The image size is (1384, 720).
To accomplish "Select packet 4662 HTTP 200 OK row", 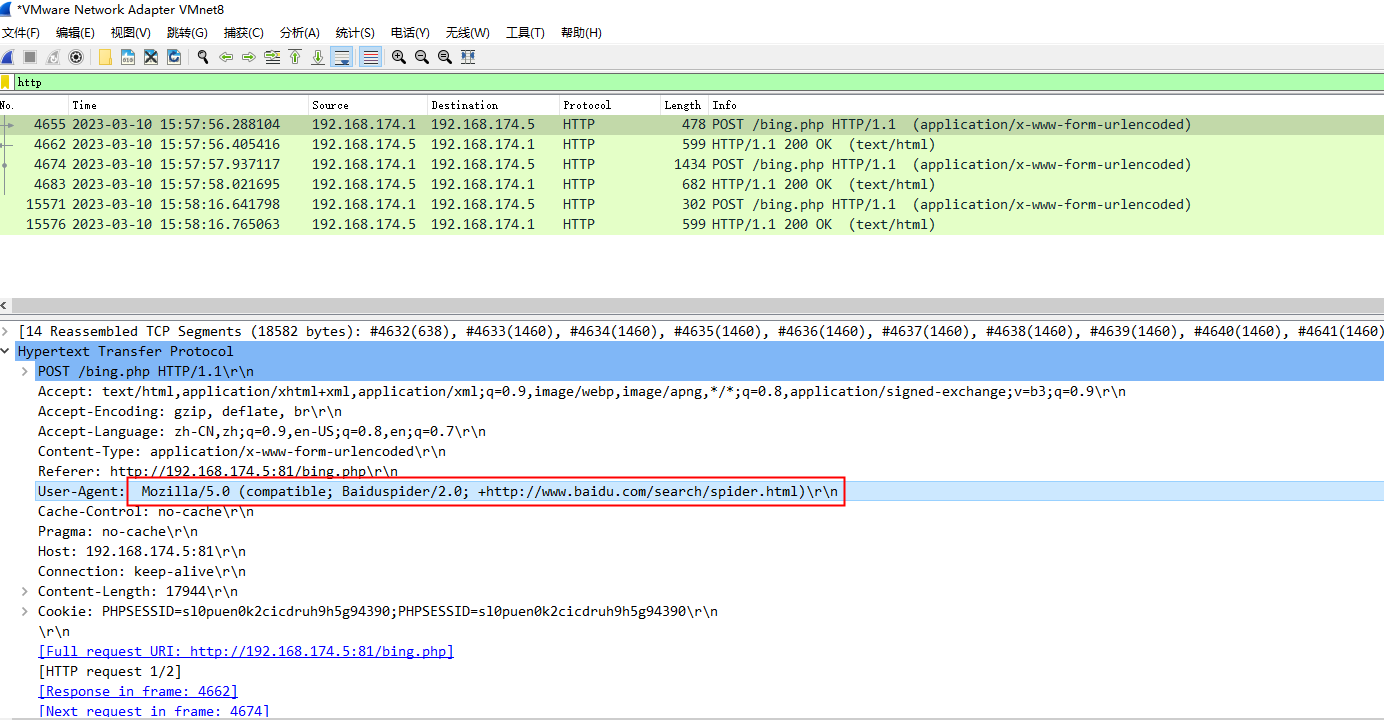I will [692, 145].
